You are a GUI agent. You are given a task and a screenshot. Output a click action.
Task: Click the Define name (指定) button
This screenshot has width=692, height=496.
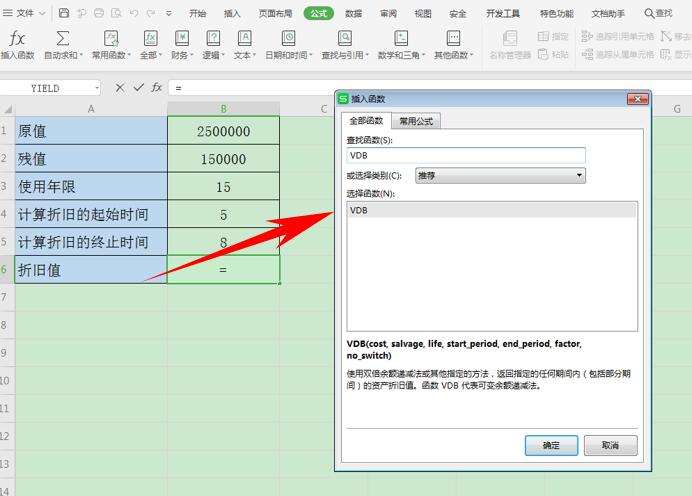(553, 36)
